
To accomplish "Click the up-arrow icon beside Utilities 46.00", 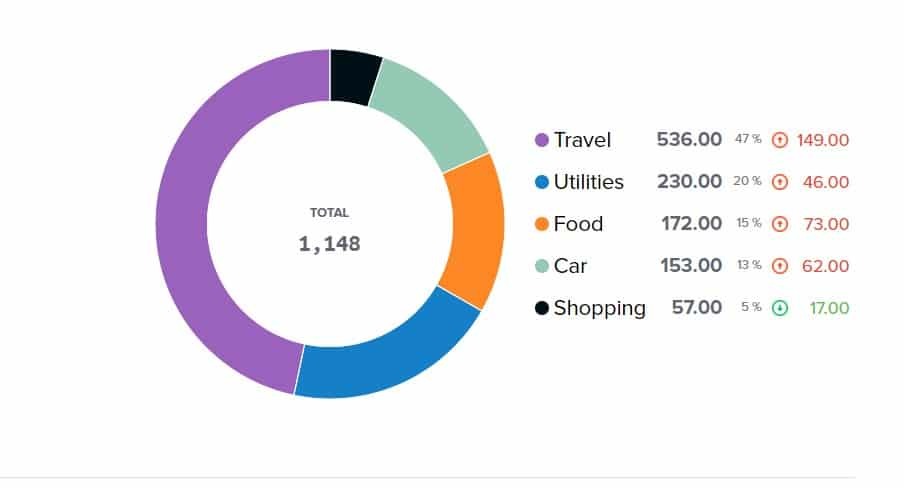I will (781, 182).
